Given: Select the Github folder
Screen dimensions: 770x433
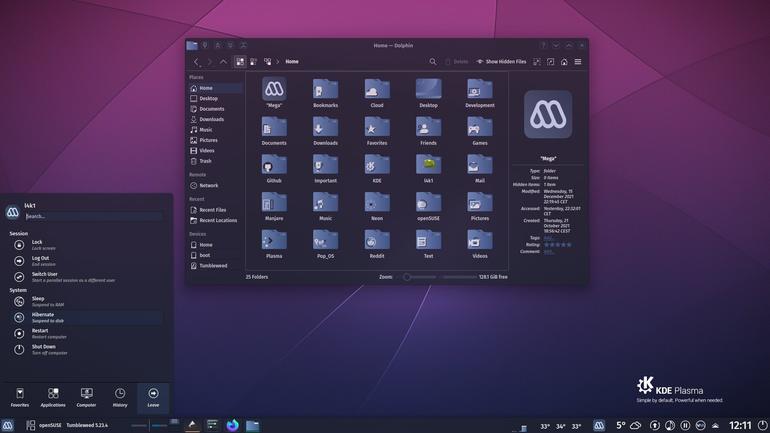Looking at the screenshot, I should pyautogui.click(x=274, y=168).
